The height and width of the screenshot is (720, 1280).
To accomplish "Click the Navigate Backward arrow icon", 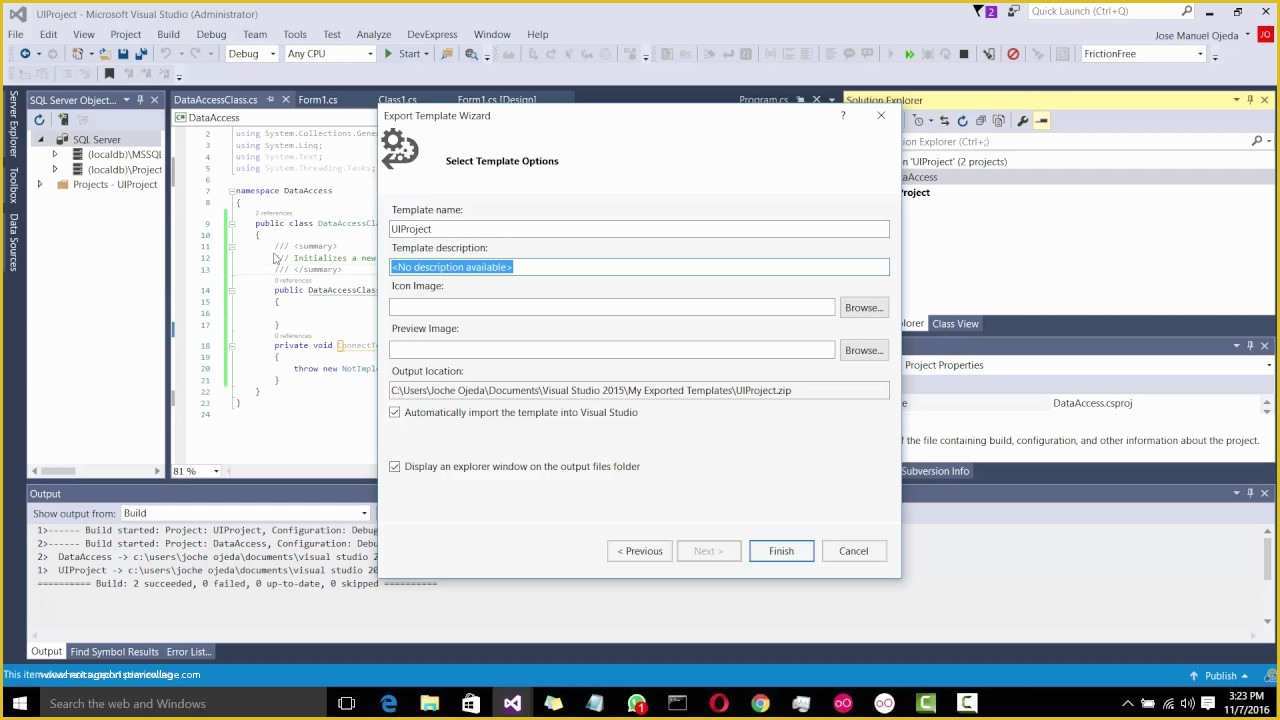I will coord(25,54).
